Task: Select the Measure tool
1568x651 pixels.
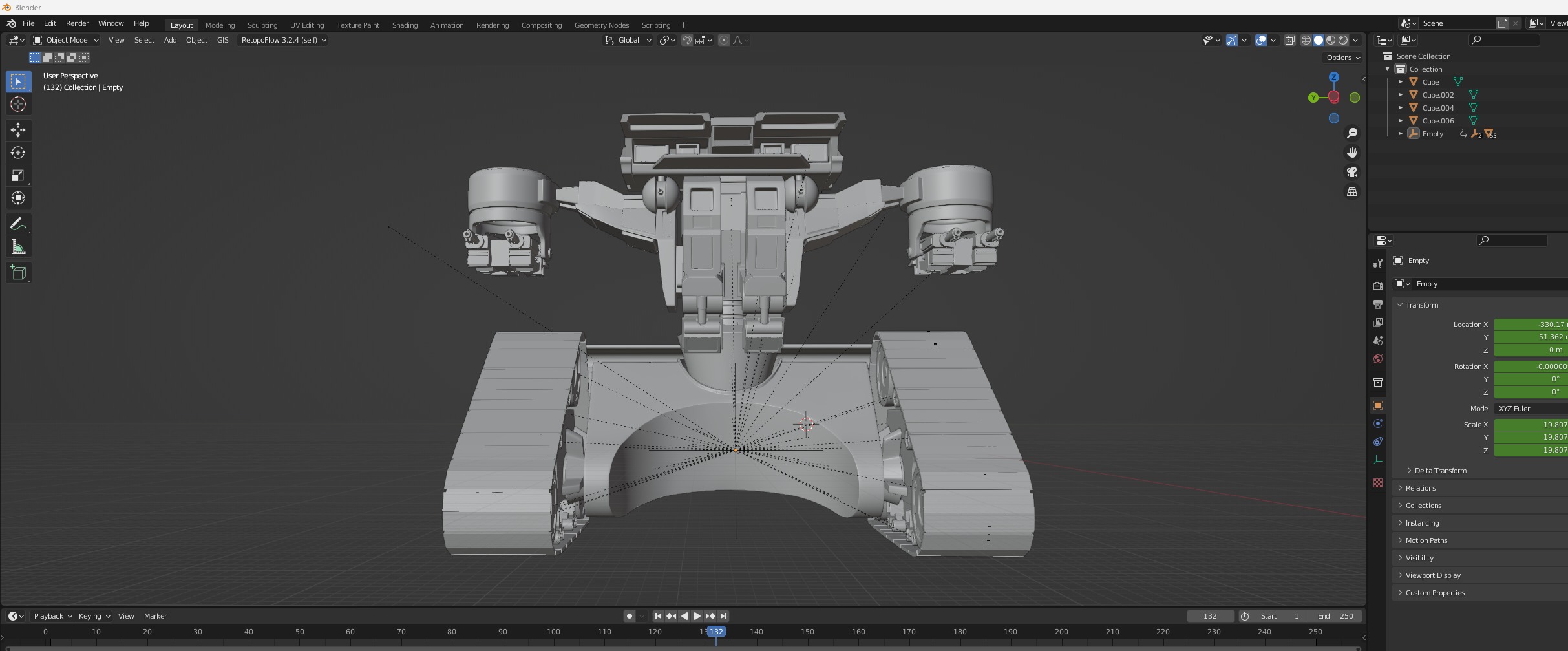Action: coord(18,247)
